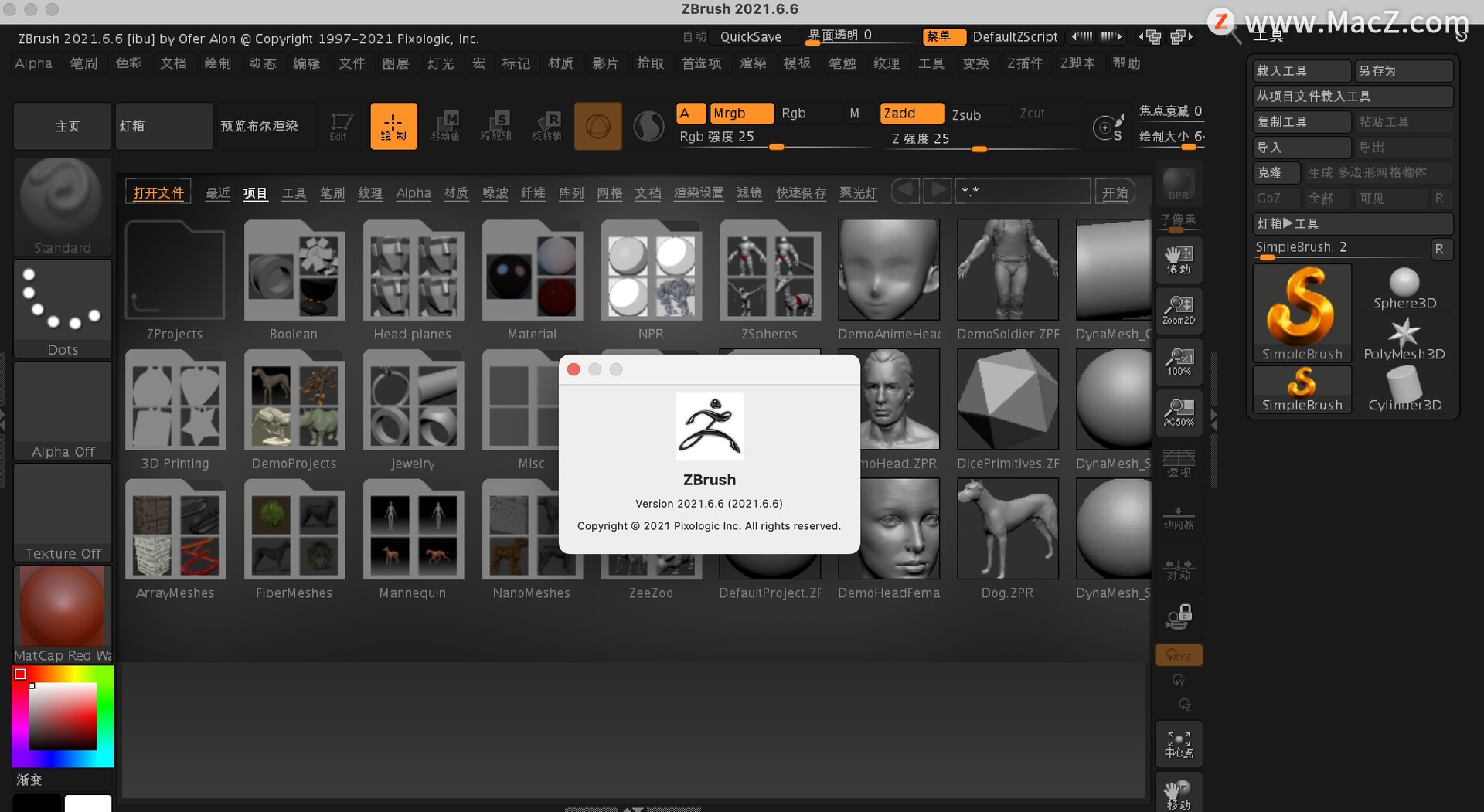This screenshot has width=1484, height=812.
Task: Click the 打开文件 open file button
Action: [158, 192]
